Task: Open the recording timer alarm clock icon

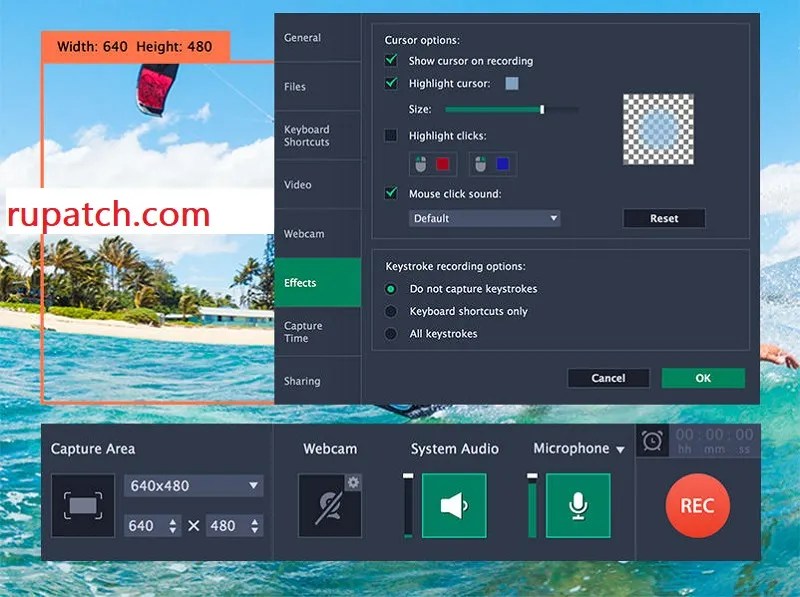Action: 652,440
